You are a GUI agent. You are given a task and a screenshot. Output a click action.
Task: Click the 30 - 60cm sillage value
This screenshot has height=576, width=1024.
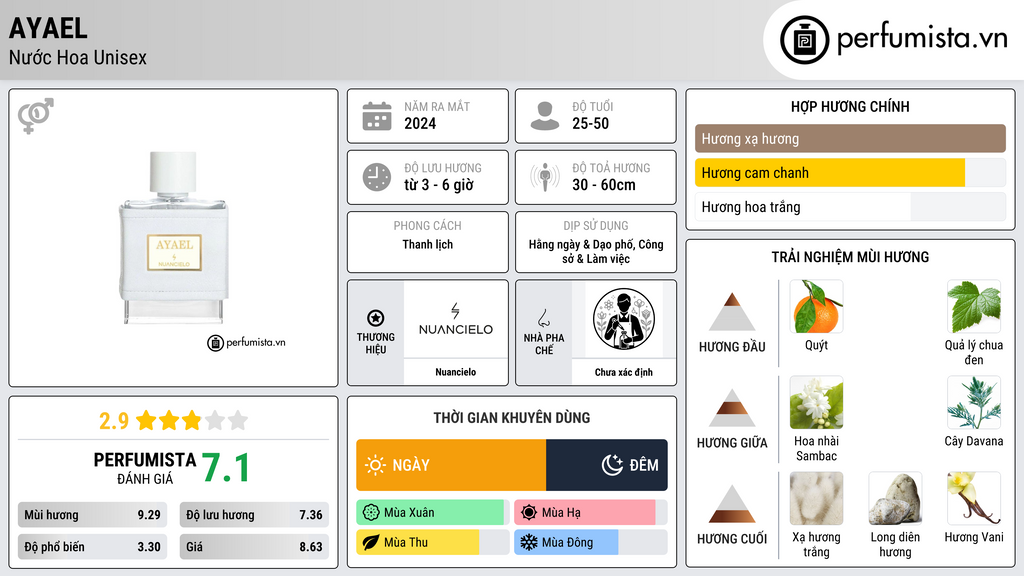pos(603,185)
